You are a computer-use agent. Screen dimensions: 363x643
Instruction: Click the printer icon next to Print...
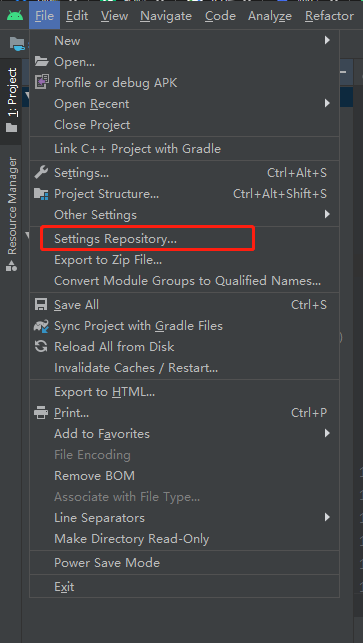pos(41,413)
